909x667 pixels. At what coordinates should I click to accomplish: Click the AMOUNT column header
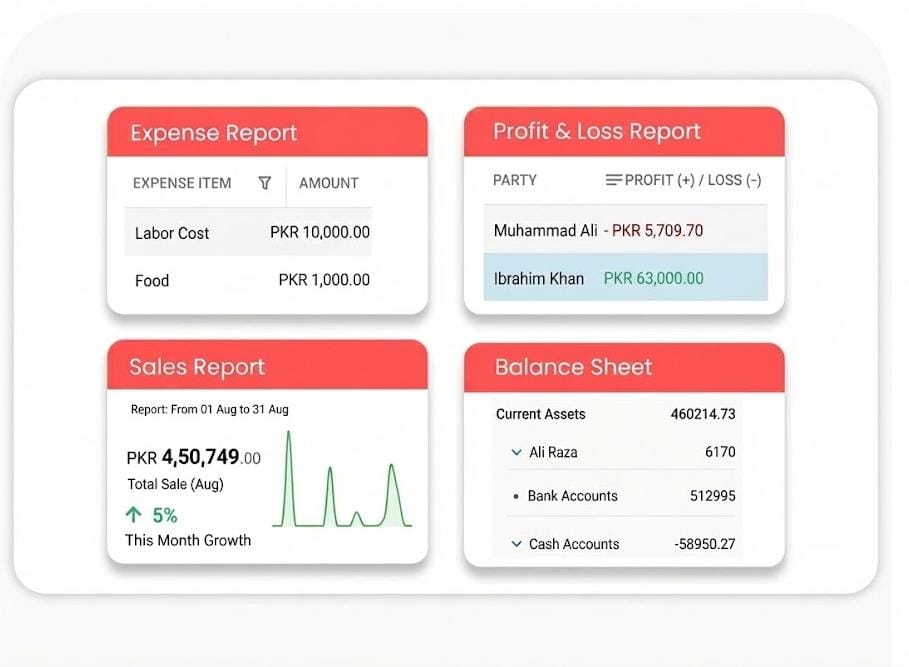[328, 183]
